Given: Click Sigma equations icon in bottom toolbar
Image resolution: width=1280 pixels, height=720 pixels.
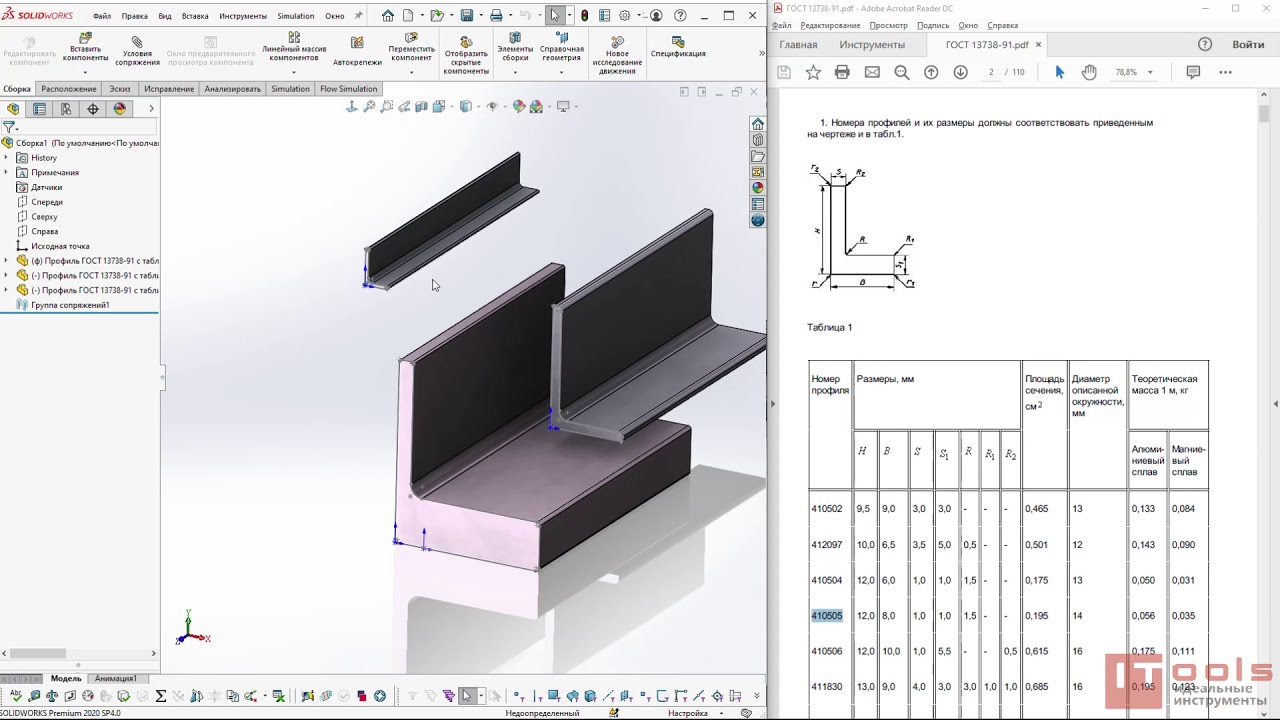Looking at the screenshot, I should [160, 696].
